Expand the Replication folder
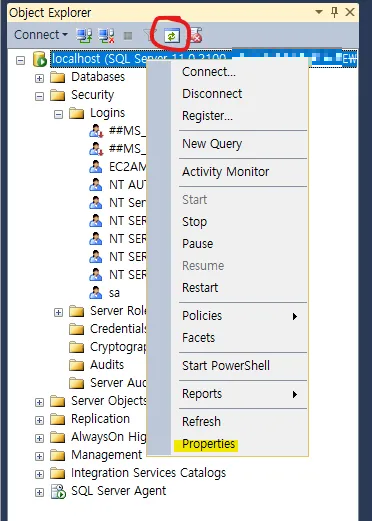The width and height of the screenshot is (372, 521). (x=39, y=420)
